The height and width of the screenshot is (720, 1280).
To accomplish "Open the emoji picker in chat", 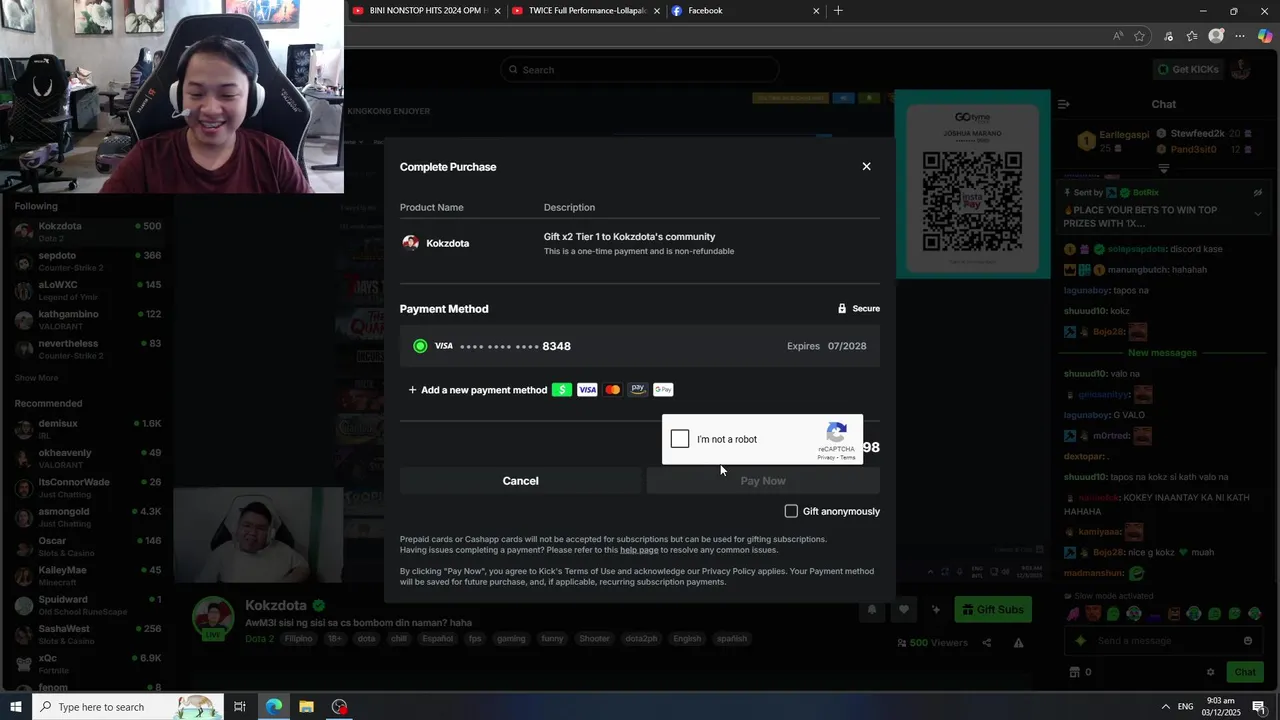I will tap(1248, 641).
